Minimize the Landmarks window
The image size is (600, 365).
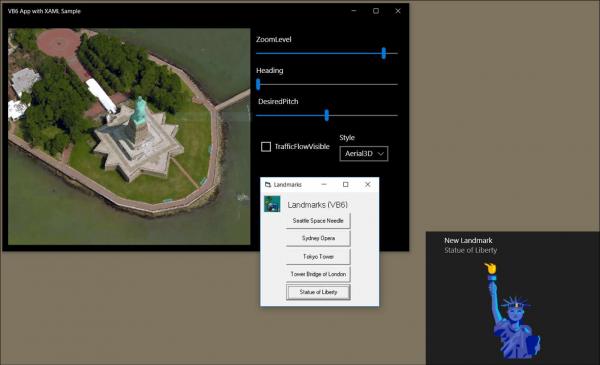coord(324,184)
